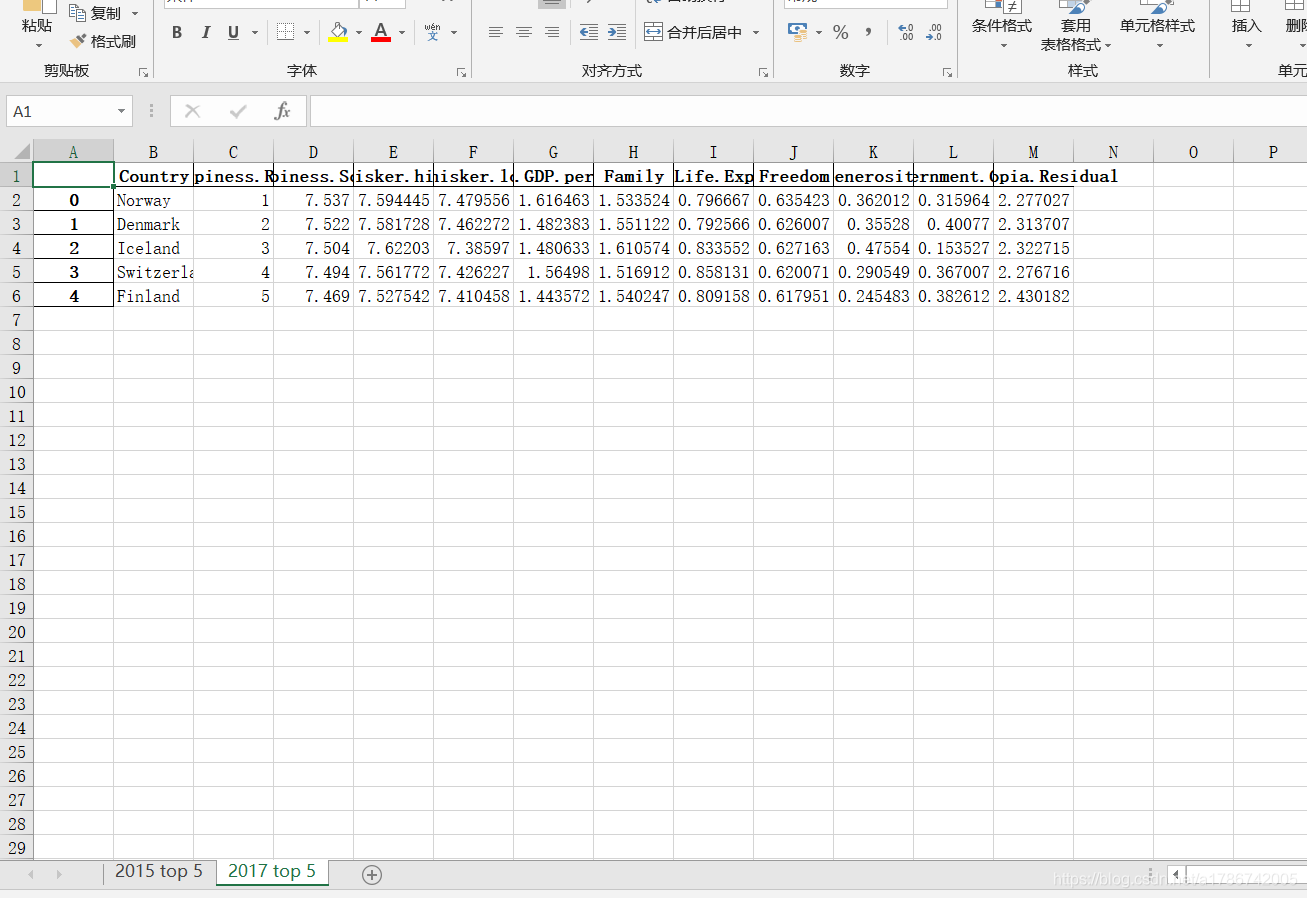This screenshot has width=1307, height=898.
Task: Click the cell with value 7.537
Action: tap(313, 200)
